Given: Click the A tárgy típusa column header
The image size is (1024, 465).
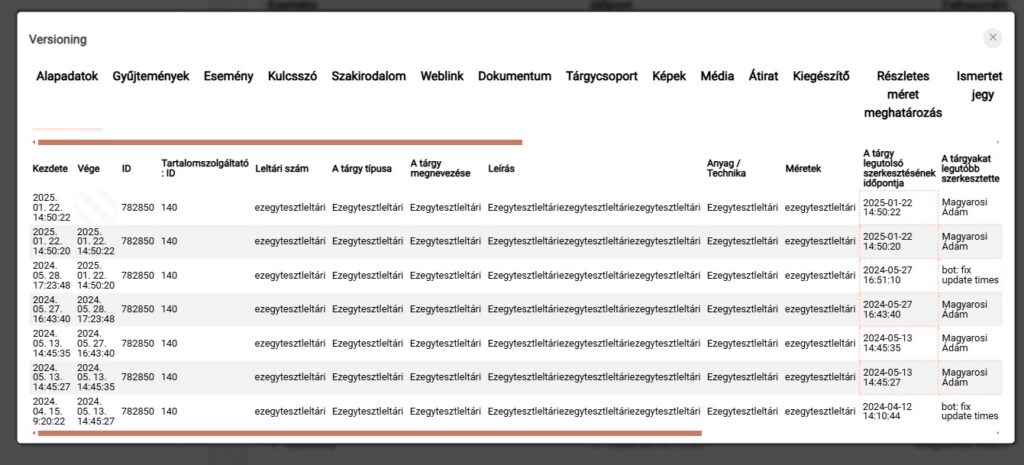Looking at the screenshot, I should click(x=362, y=168).
